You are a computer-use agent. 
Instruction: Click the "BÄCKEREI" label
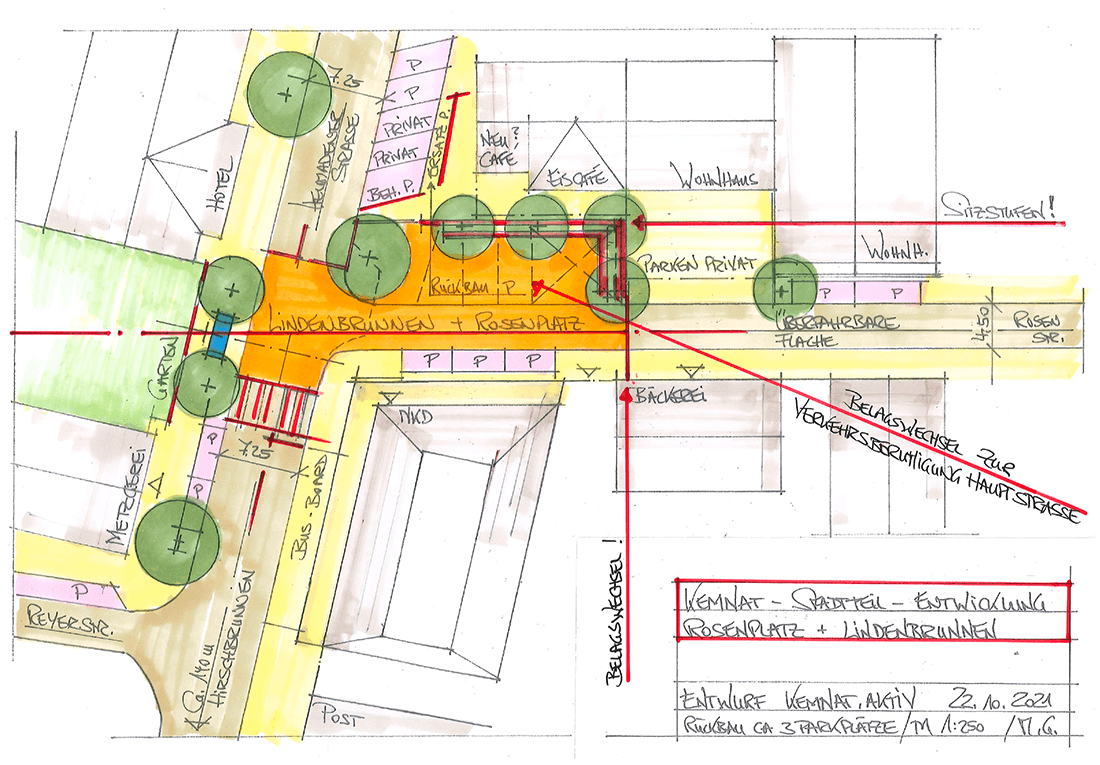click(670, 395)
